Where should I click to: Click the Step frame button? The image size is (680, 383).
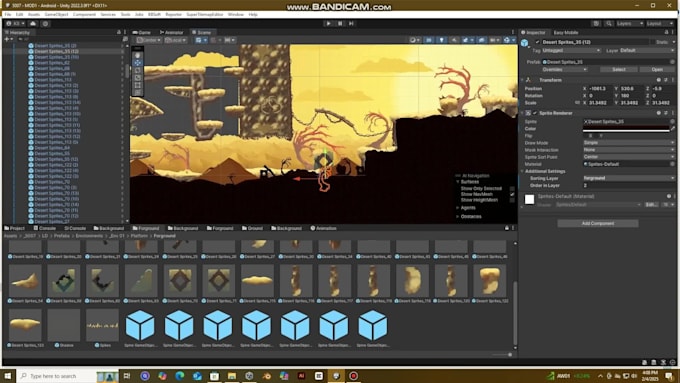[351, 23]
